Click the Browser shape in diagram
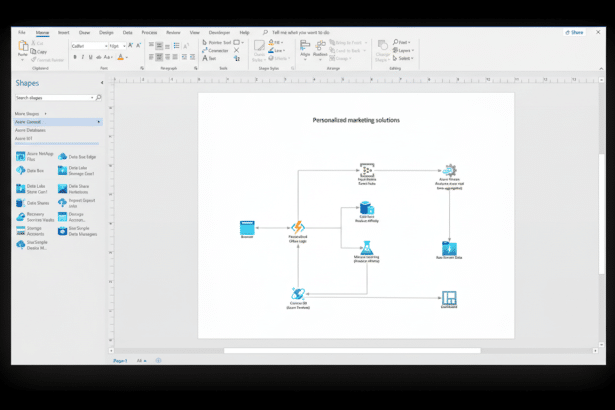Viewport: 615px width, 410px height. pos(247,228)
